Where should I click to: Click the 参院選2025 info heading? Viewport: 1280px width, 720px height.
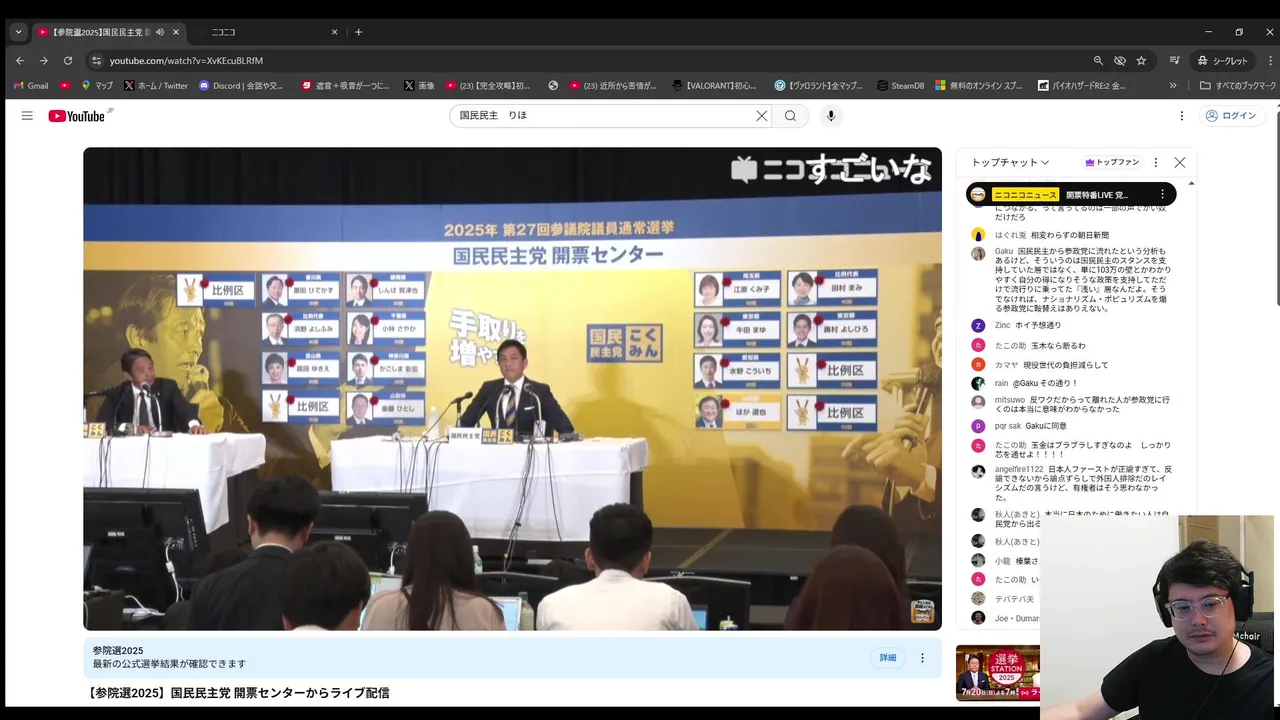point(118,651)
